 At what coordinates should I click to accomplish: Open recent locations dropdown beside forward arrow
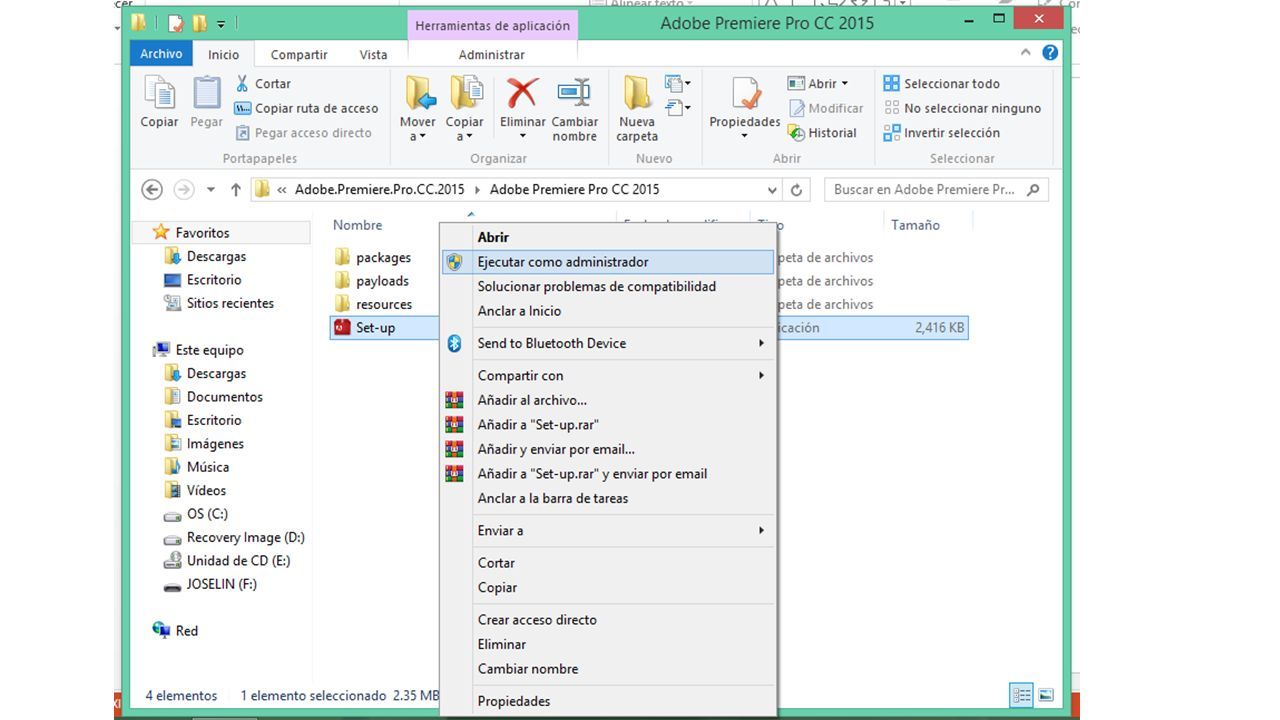[210, 190]
